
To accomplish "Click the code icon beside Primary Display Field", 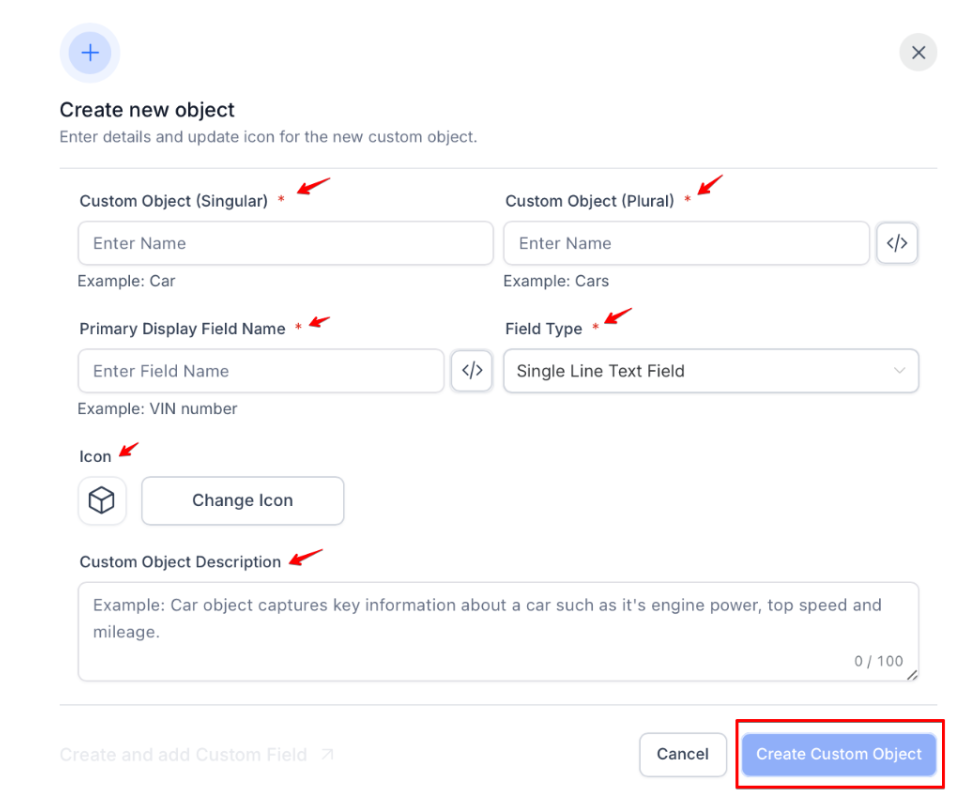I will [472, 371].
